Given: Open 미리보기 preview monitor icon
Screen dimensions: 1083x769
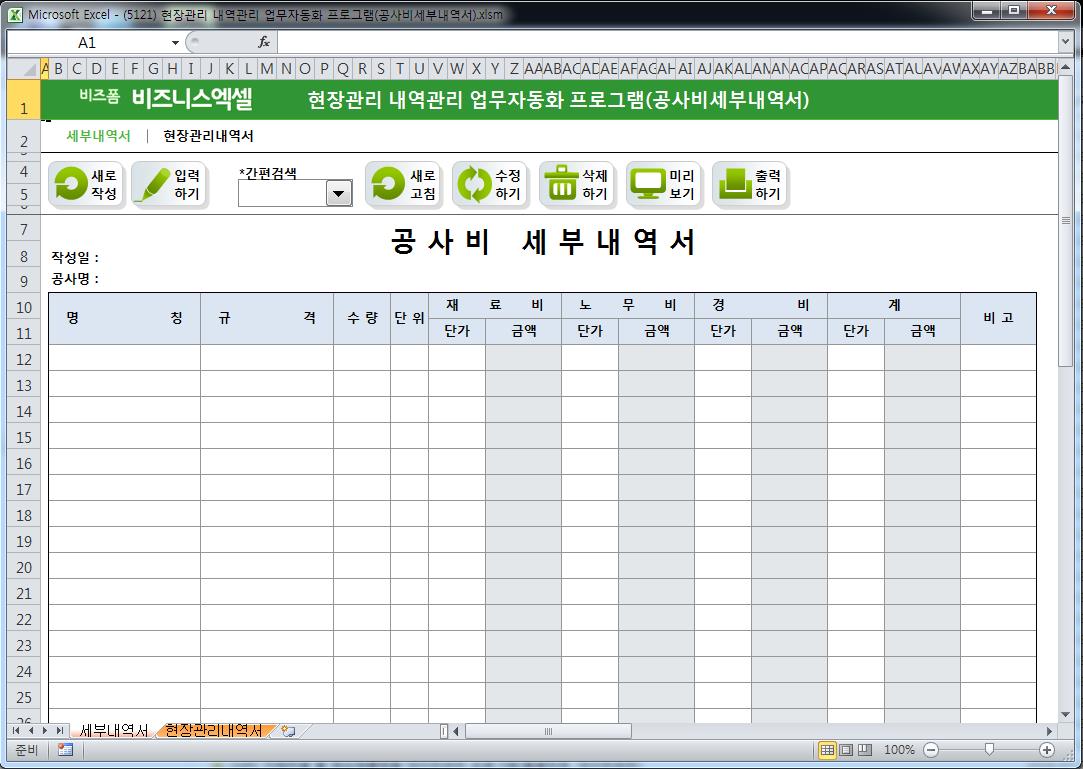Looking at the screenshot, I should point(664,185).
